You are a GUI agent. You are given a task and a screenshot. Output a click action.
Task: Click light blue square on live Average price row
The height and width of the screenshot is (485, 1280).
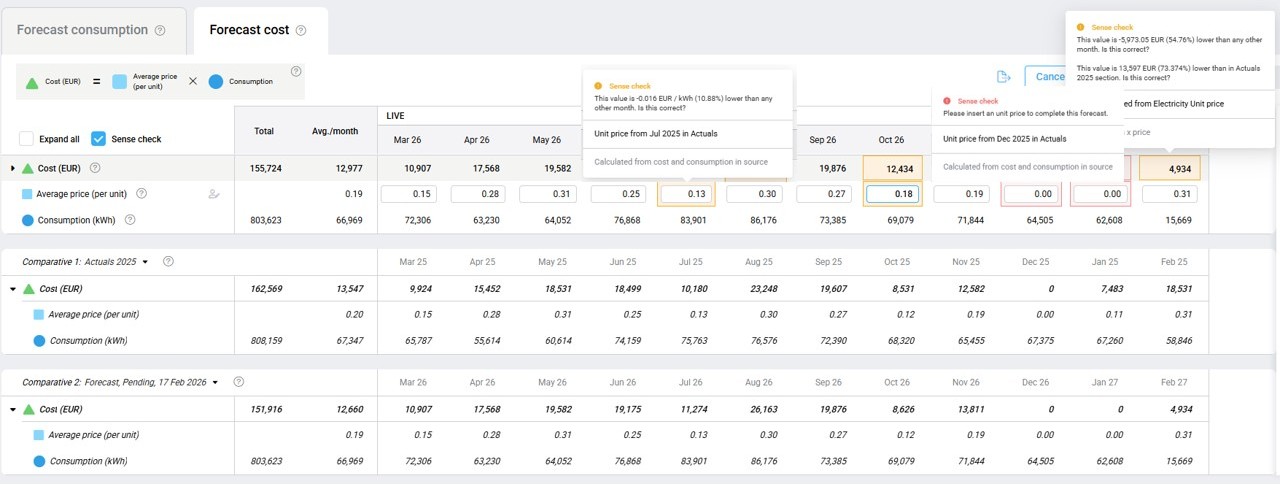(28, 194)
